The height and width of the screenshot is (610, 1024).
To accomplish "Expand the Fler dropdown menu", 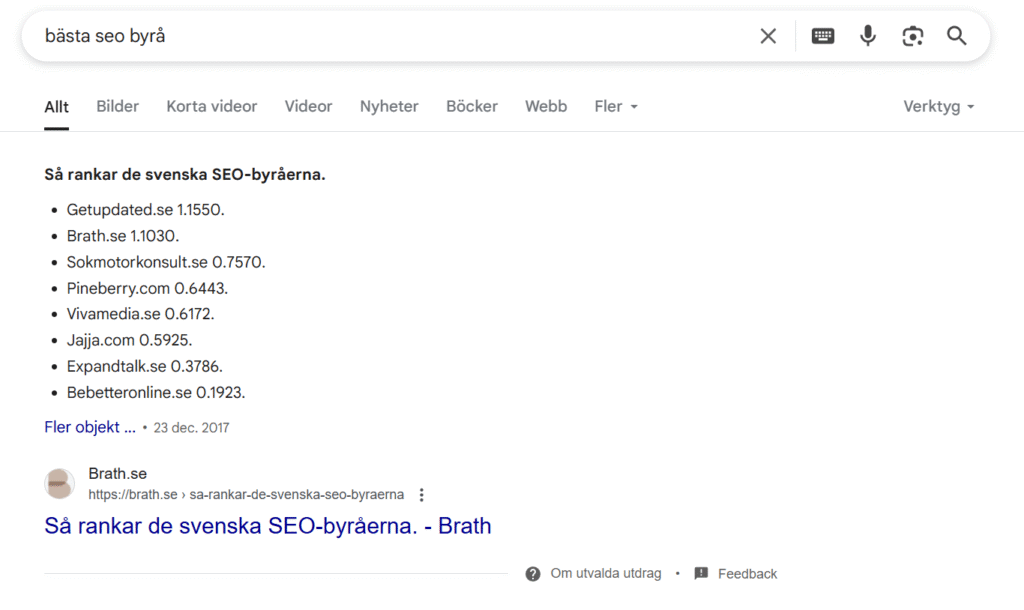I will (x=616, y=106).
